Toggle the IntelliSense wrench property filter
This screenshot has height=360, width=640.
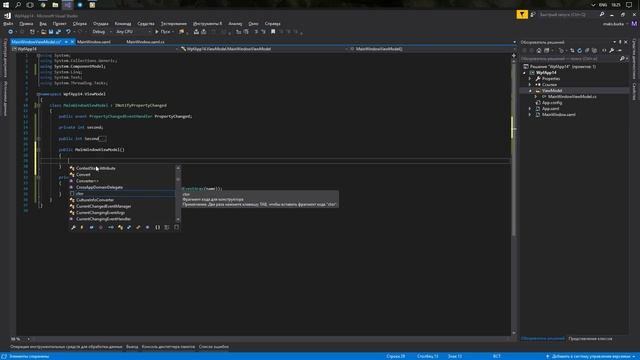[73, 227]
